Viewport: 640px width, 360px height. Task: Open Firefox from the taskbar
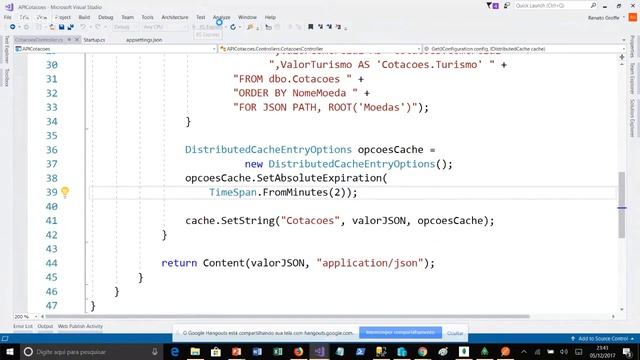298,351
